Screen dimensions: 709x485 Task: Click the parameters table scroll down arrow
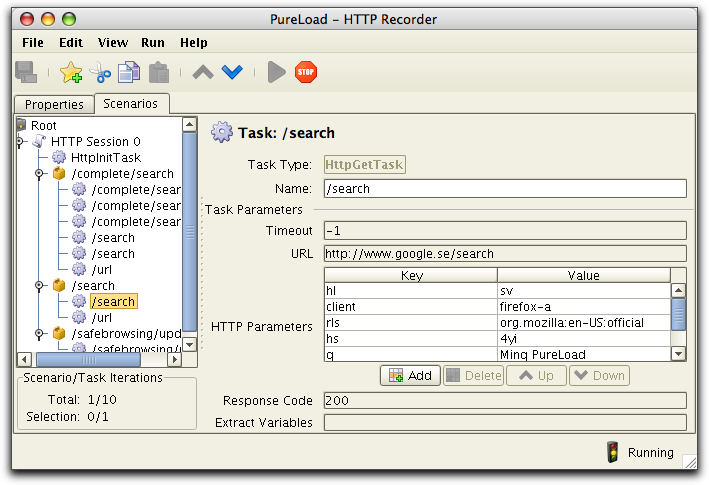678,354
